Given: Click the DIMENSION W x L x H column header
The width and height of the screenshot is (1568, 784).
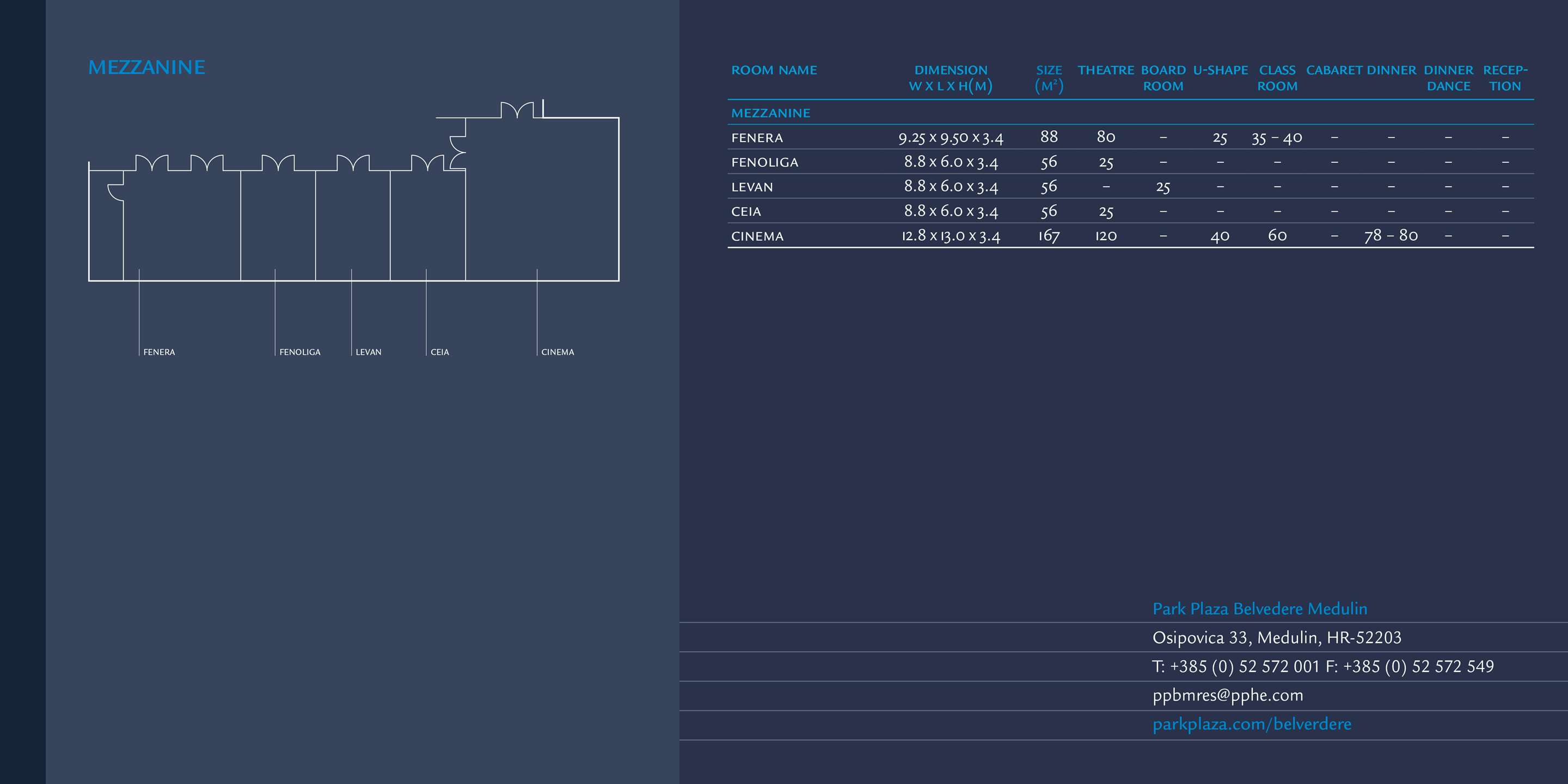Looking at the screenshot, I should [x=951, y=78].
